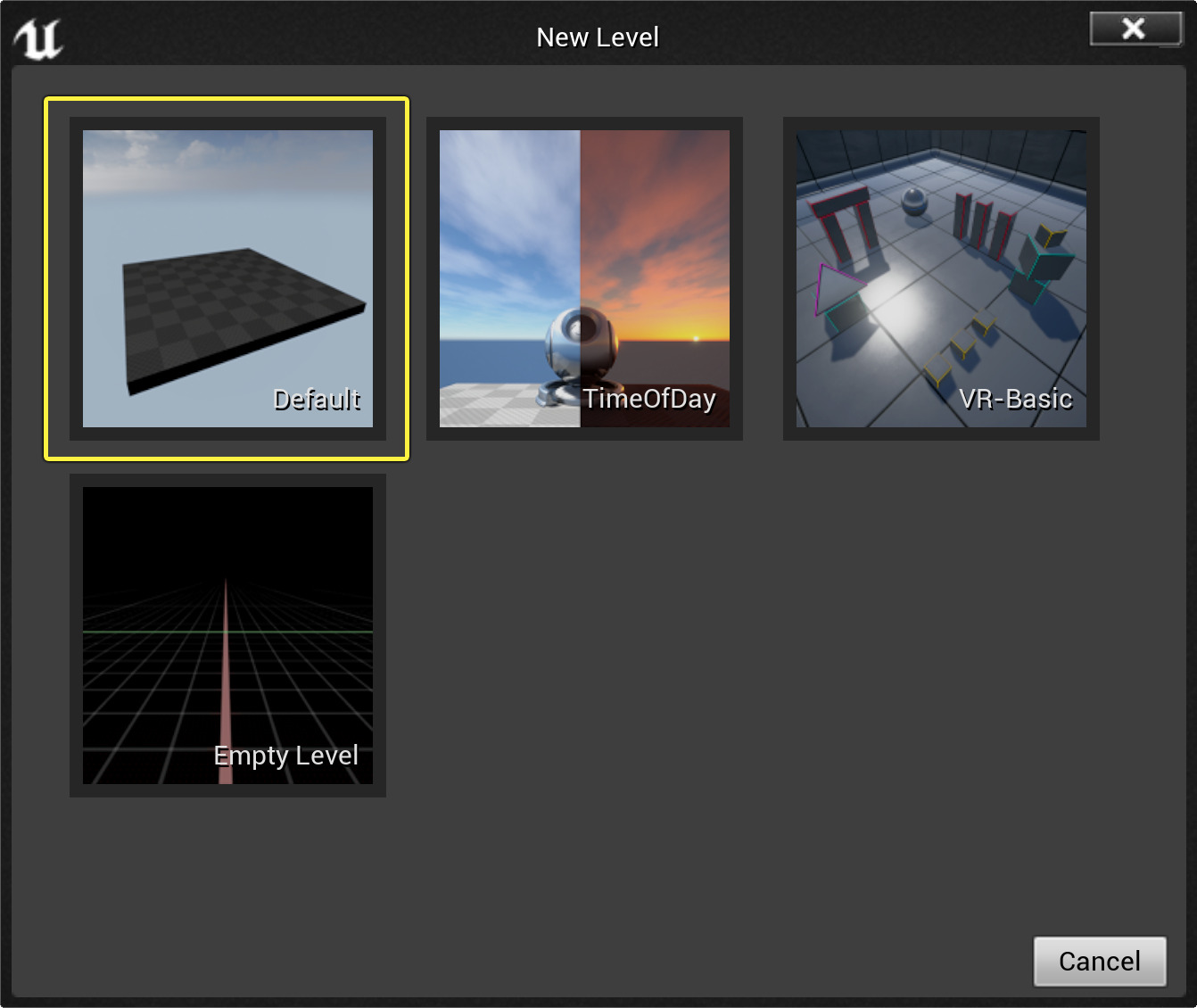1197x1008 pixels.
Task: Click the Cancel button
Action: pos(1099,961)
